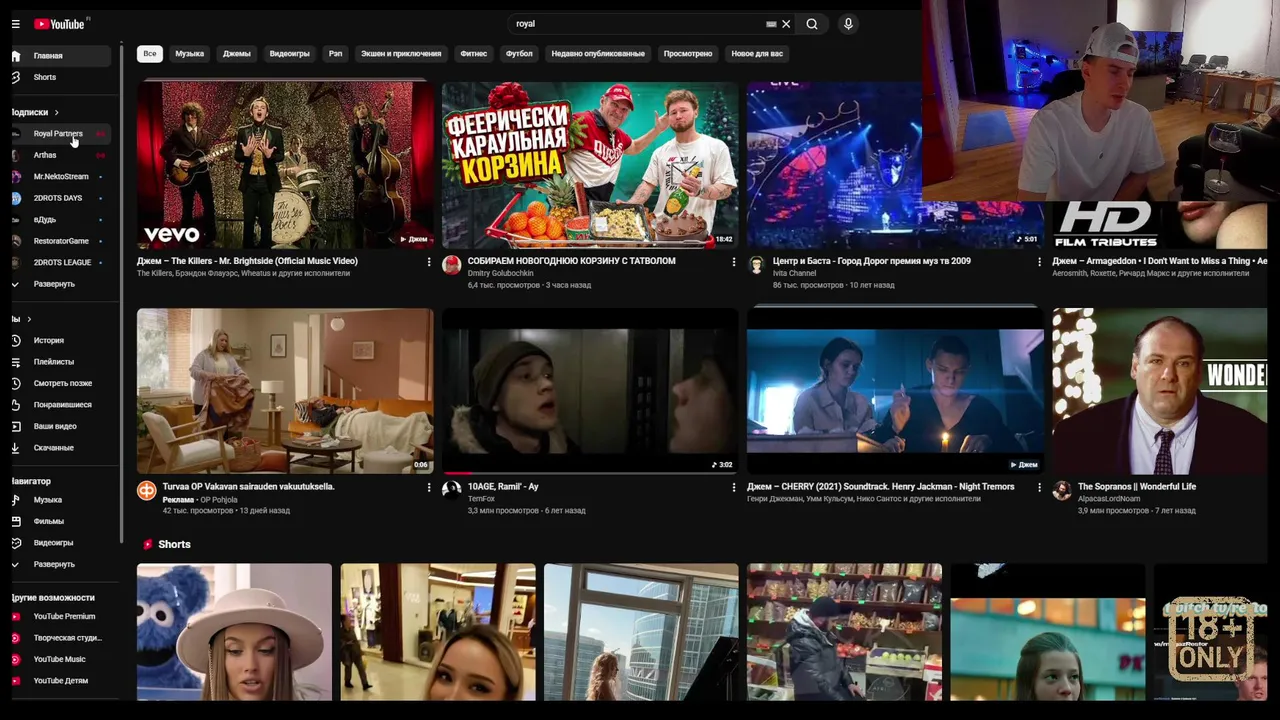Open Armageddon 'I Don't Want to Miss a Thing' title
Viewport: 1280px width, 720px height.
[x=1160, y=261]
